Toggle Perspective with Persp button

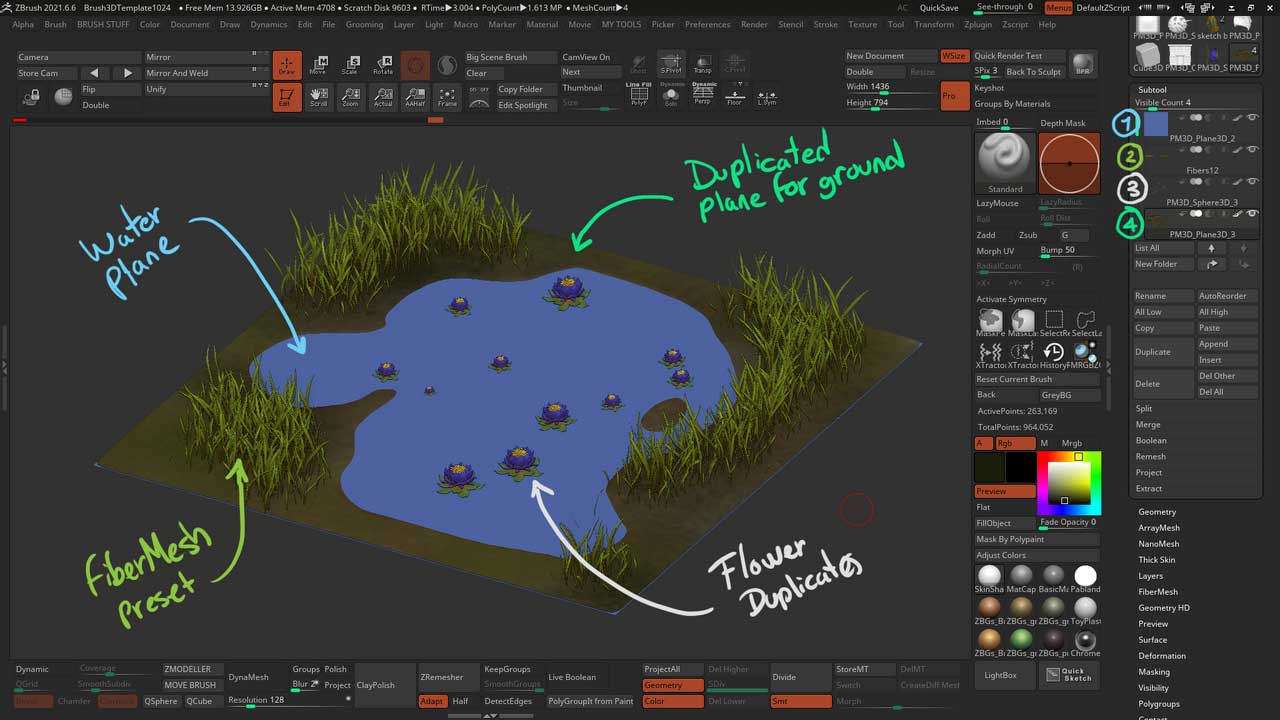(x=703, y=93)
